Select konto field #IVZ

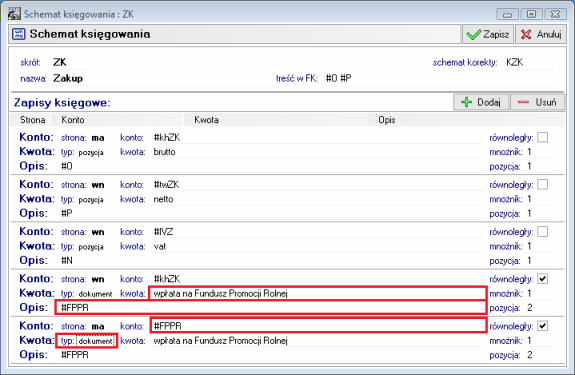[x=318, y=232]
